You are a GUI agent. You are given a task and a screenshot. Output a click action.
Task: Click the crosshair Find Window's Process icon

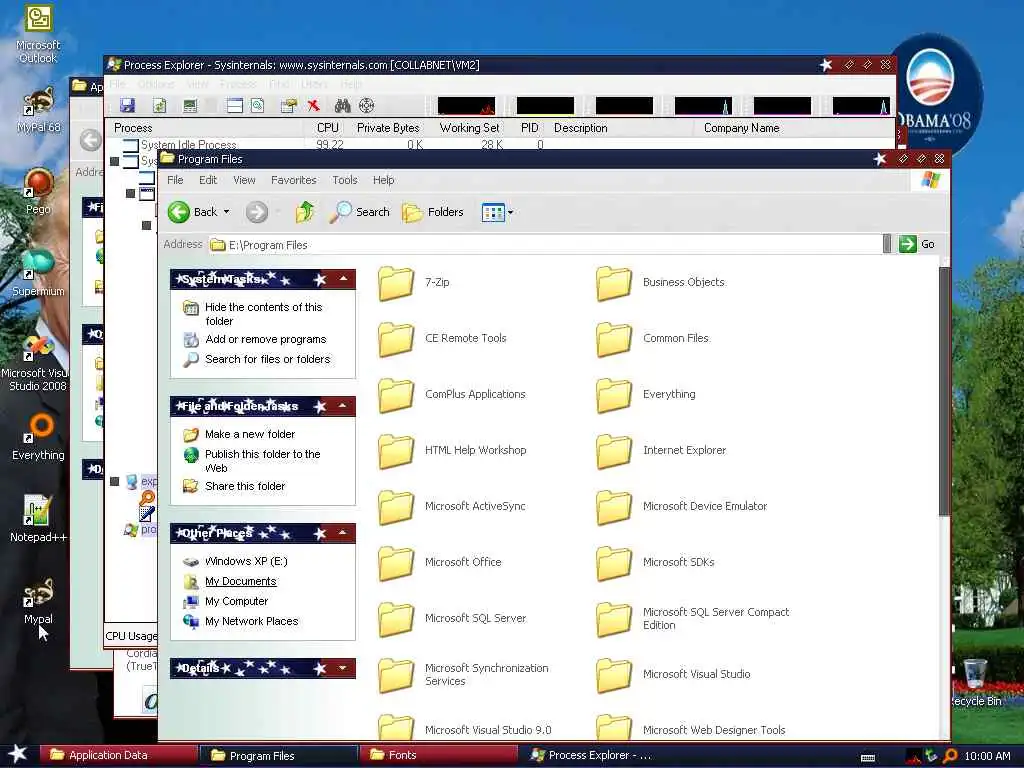coord(367,106)
